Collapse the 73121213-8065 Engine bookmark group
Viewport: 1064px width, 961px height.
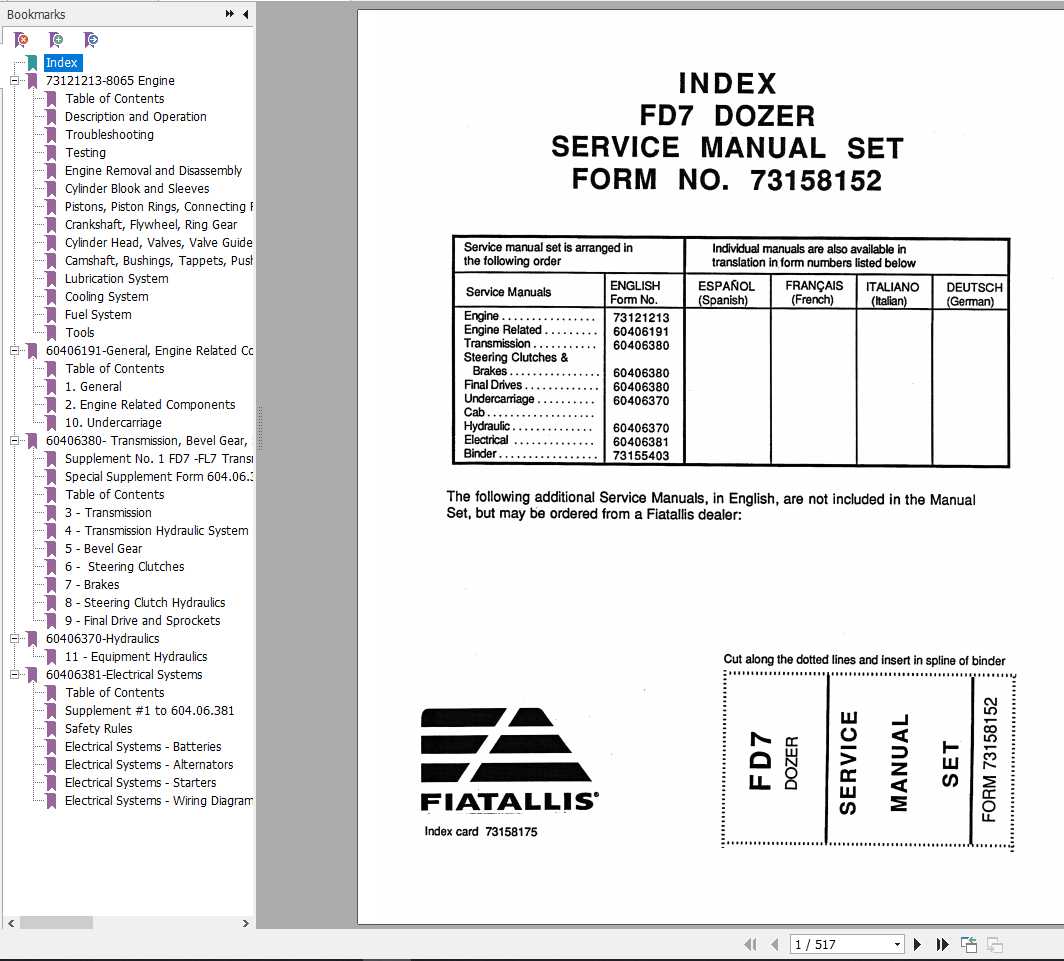(x=14, y=81)
